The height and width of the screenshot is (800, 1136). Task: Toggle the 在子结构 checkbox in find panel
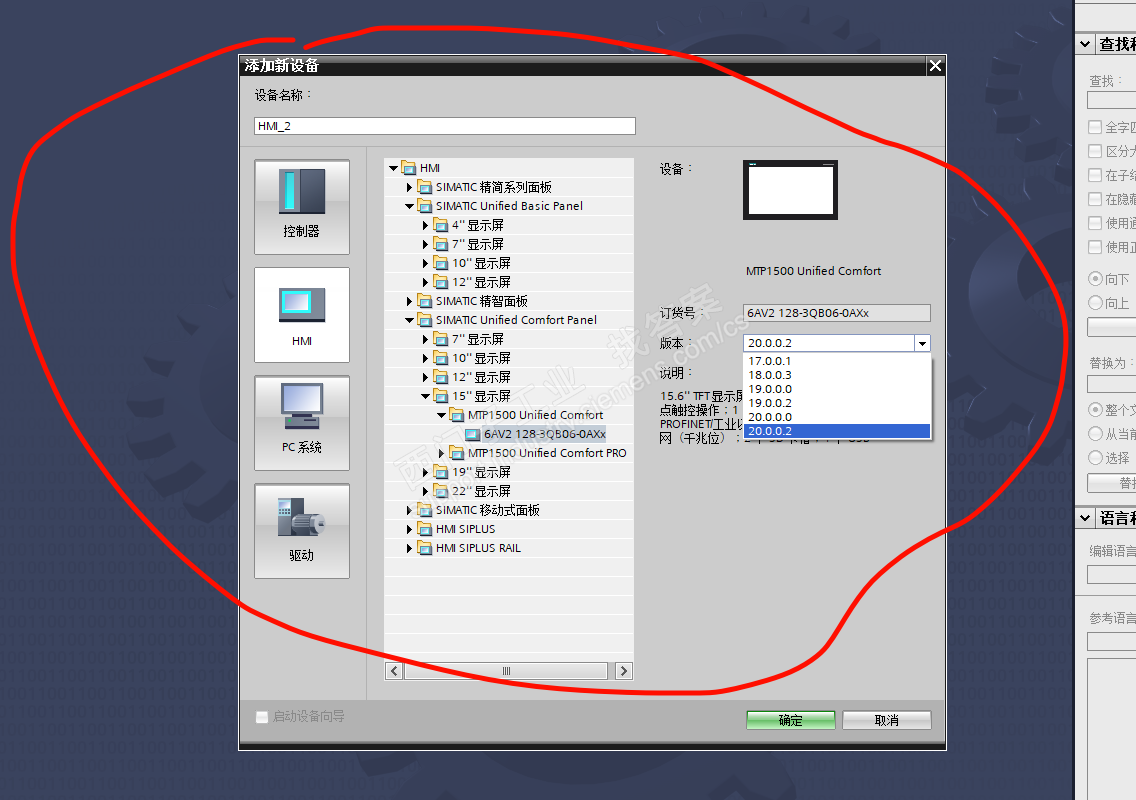1095,175
